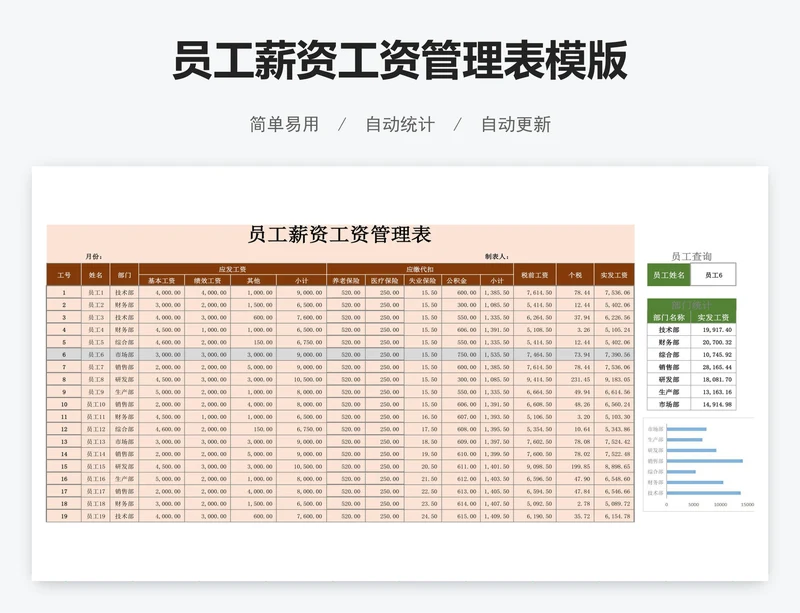Select the 7,390.56 net pay in highlighted row
The width and height of the screenshot is (800, 613).
614,355
